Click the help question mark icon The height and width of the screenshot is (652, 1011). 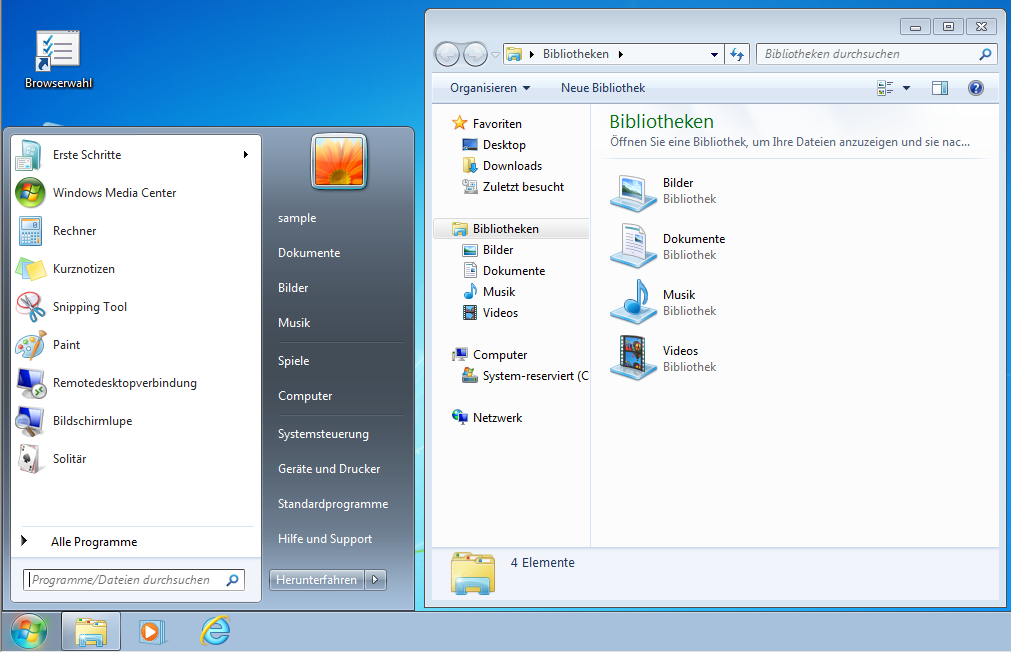976,88
